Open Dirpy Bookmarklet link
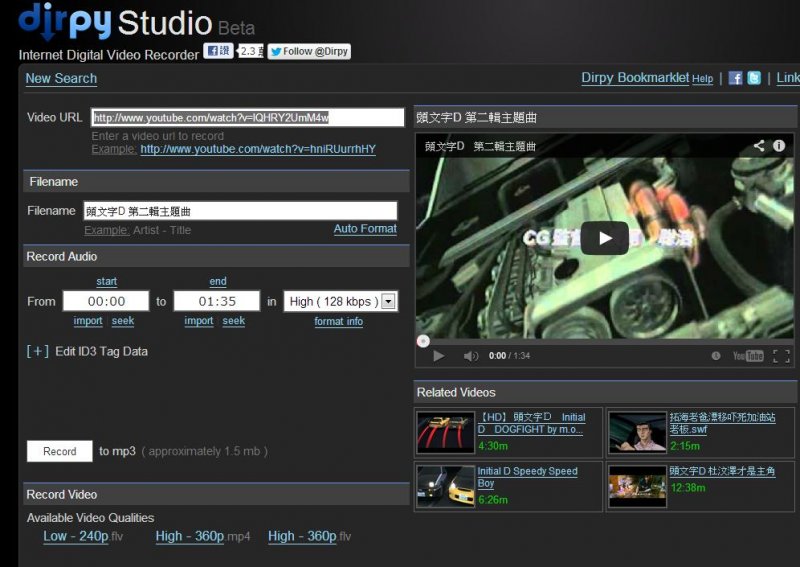Viewport: 800px width, 567px height. coord(635,78)
